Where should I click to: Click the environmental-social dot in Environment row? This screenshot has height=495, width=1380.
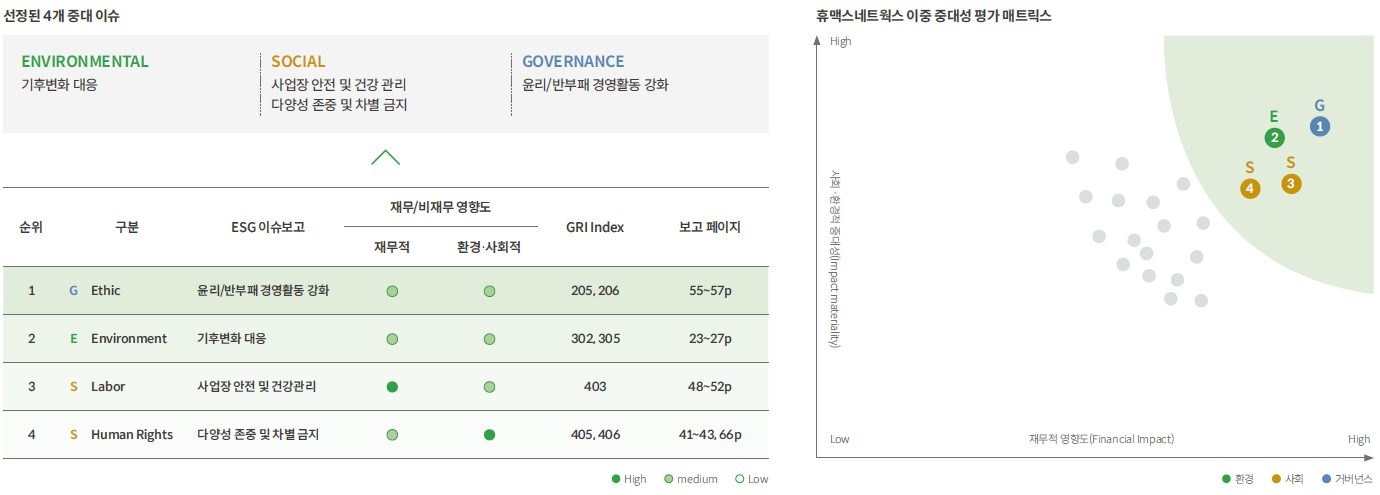[489, 339]
